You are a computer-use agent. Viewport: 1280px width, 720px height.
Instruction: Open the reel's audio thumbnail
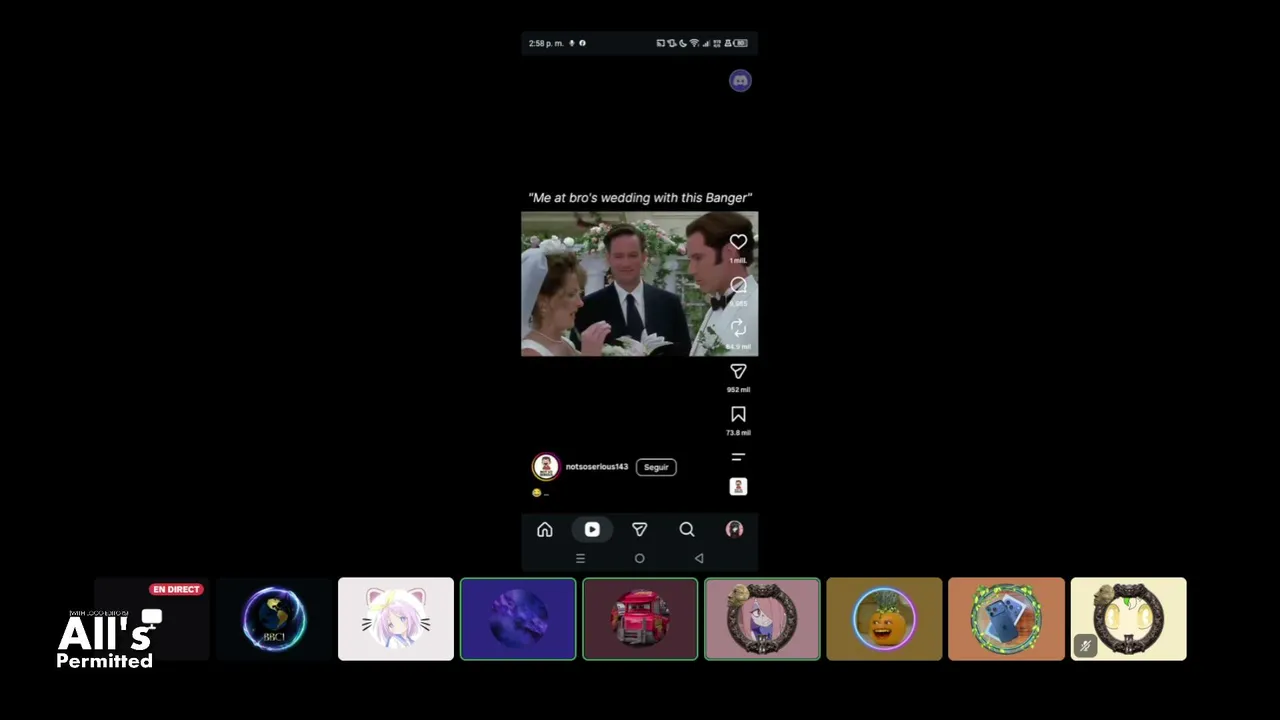pyautogui.click(x=738, y=487)
